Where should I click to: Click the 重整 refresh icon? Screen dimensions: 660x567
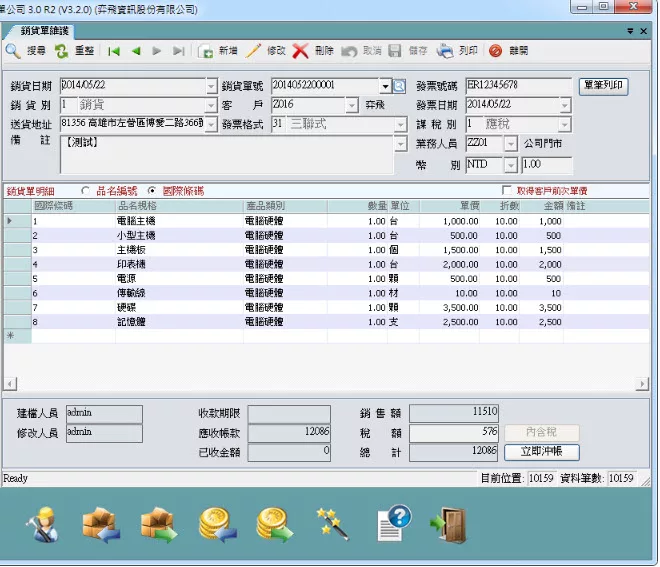(x=62, y=50)
